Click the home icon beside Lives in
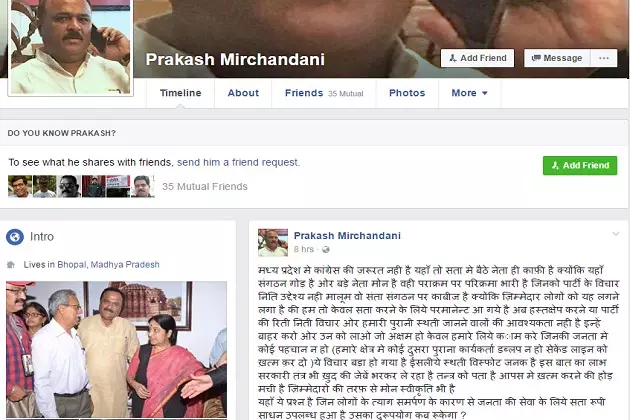 click(11, 265)
